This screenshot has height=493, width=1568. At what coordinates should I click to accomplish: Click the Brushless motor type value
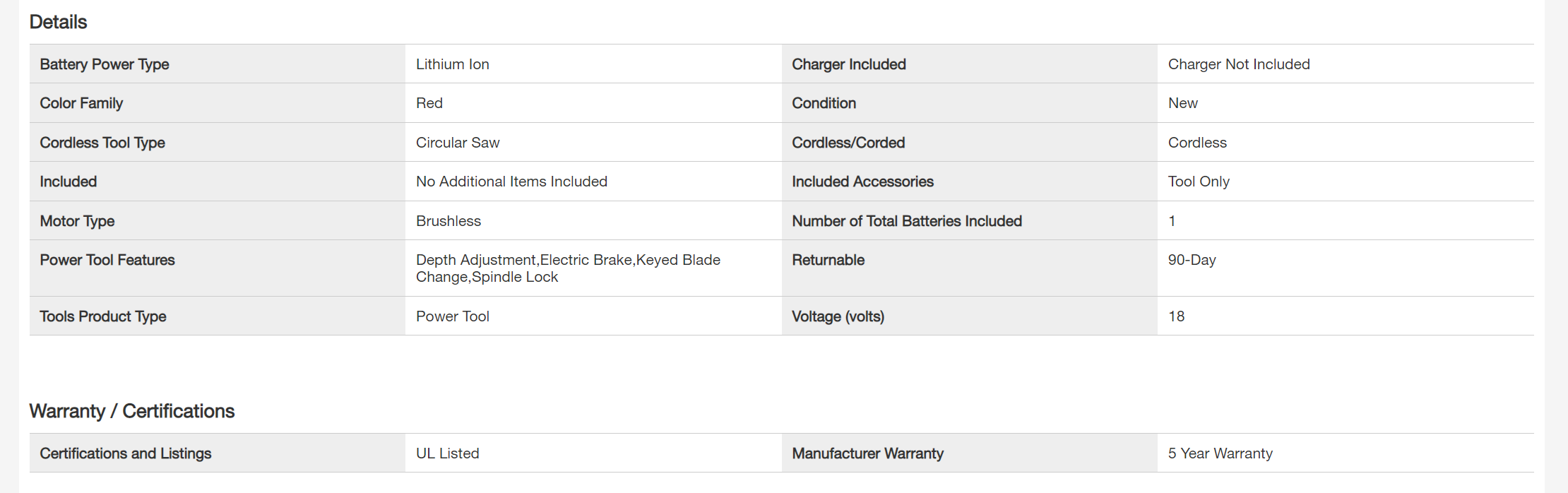(x=449, y=221)
